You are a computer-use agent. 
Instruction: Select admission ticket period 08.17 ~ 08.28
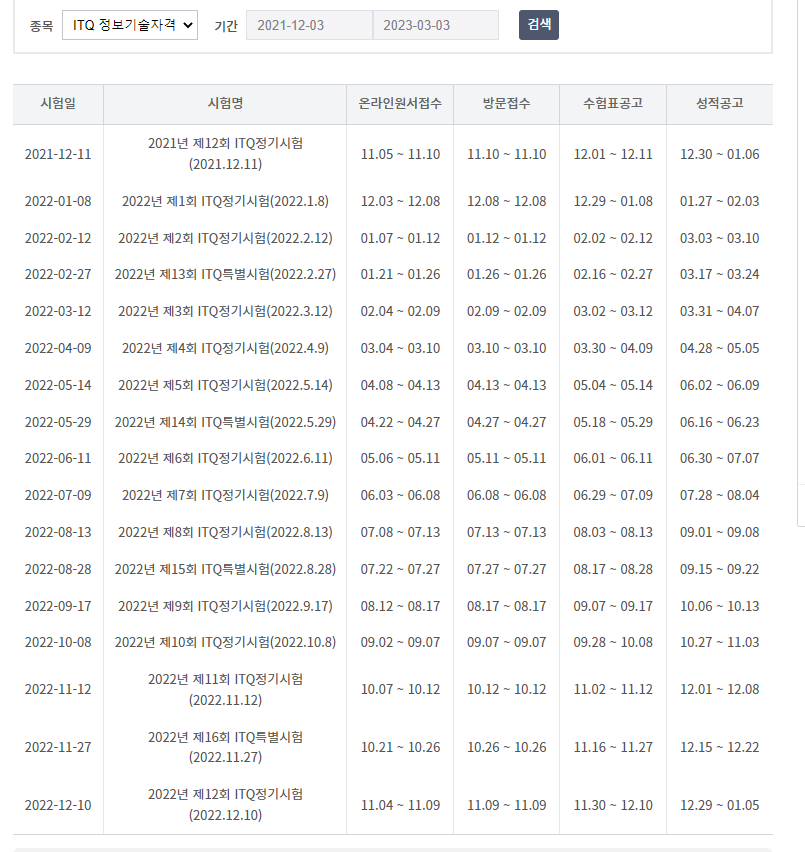coord(613,569)
